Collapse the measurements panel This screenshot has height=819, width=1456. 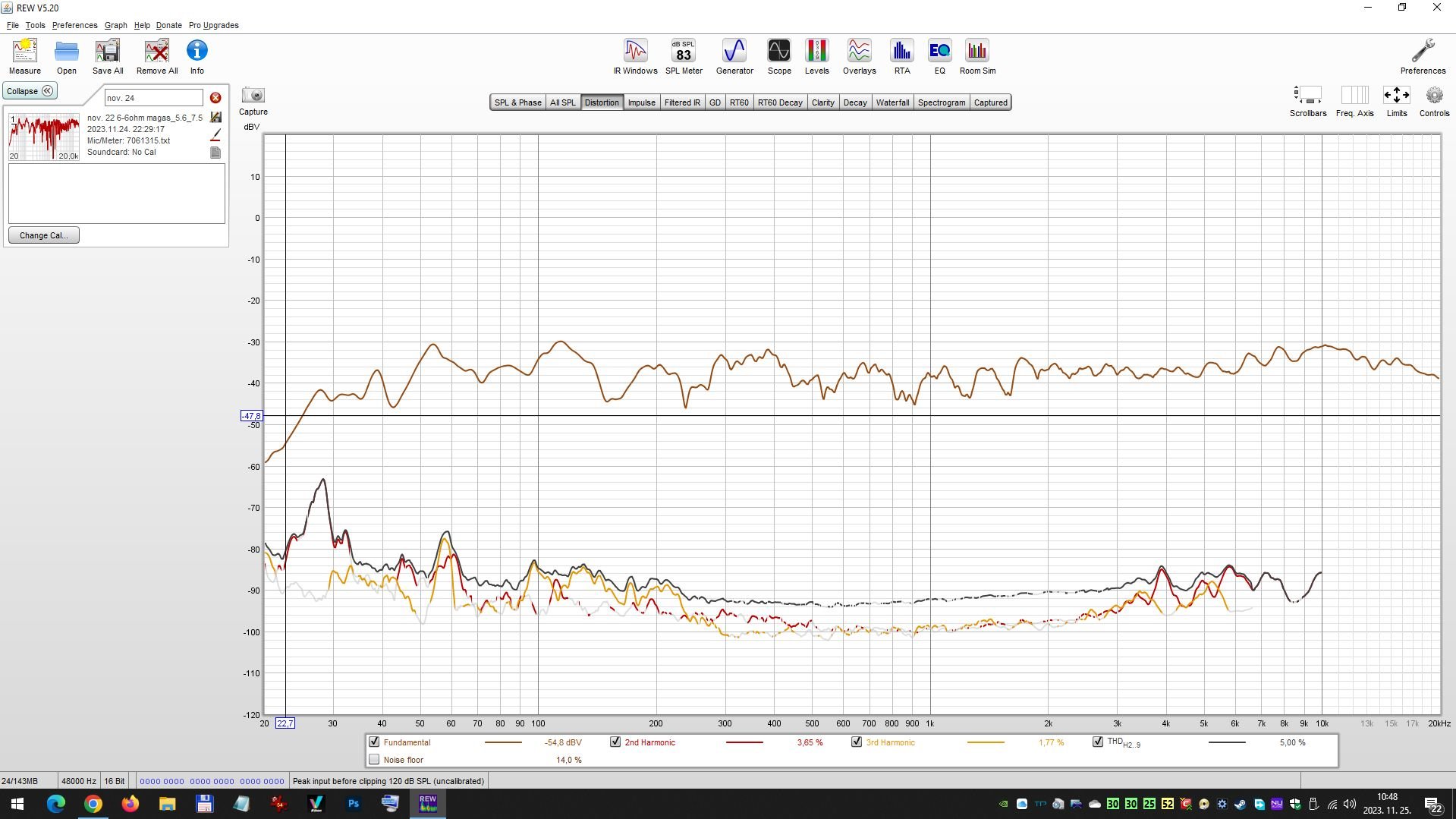[30, 91]
